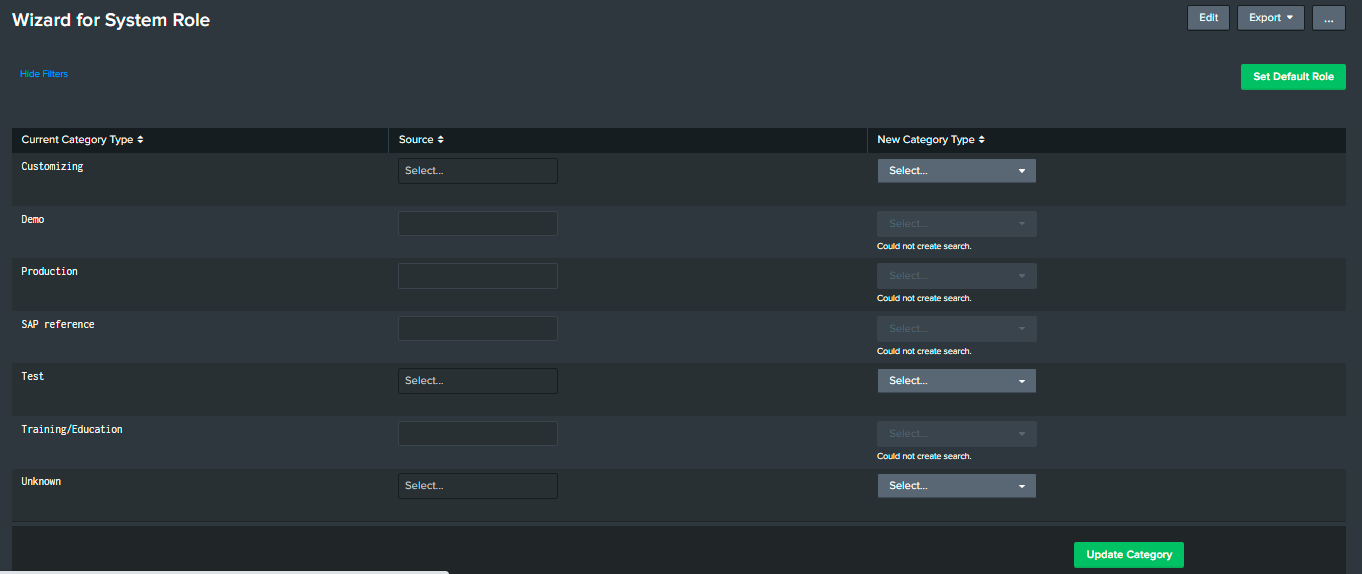Image resolution: width=1362 pixels, height=574 pixels.
Task: Click disabled New Category dropdown for Demo
Action: [956, 224]
